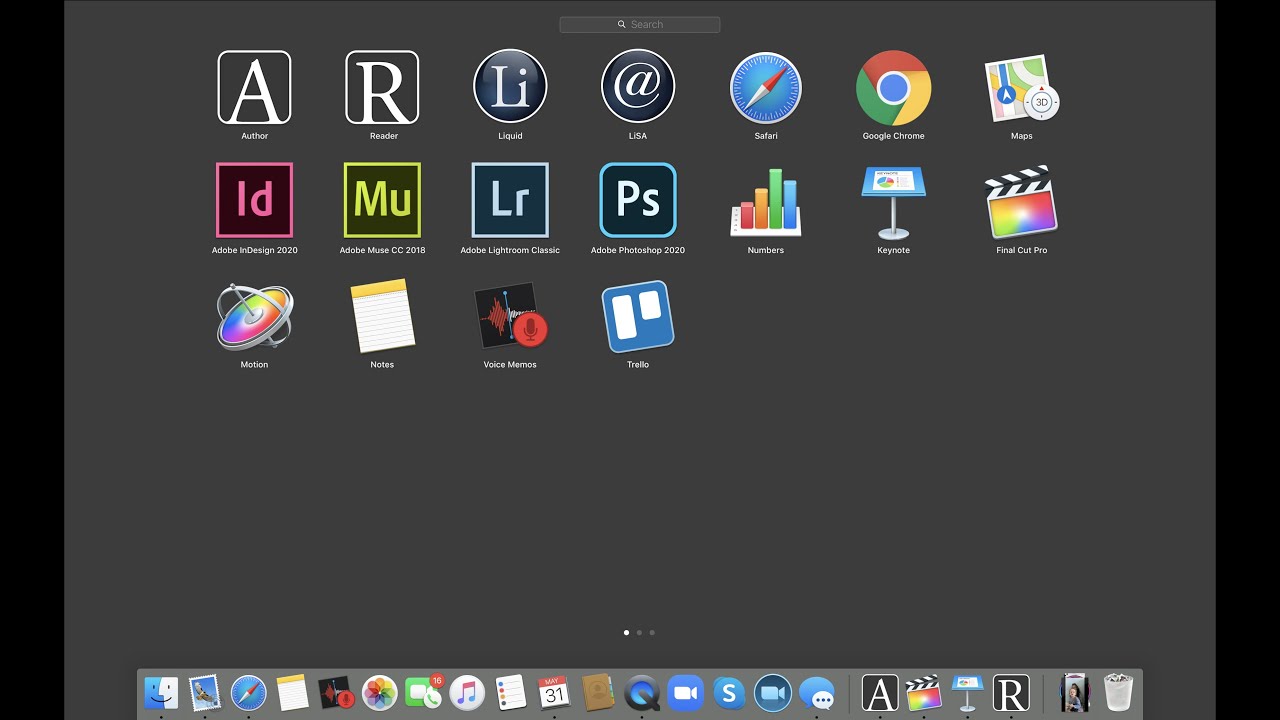Open Skype in the Dock
The width and height of the screenshot is (1280, 720).
729,692
